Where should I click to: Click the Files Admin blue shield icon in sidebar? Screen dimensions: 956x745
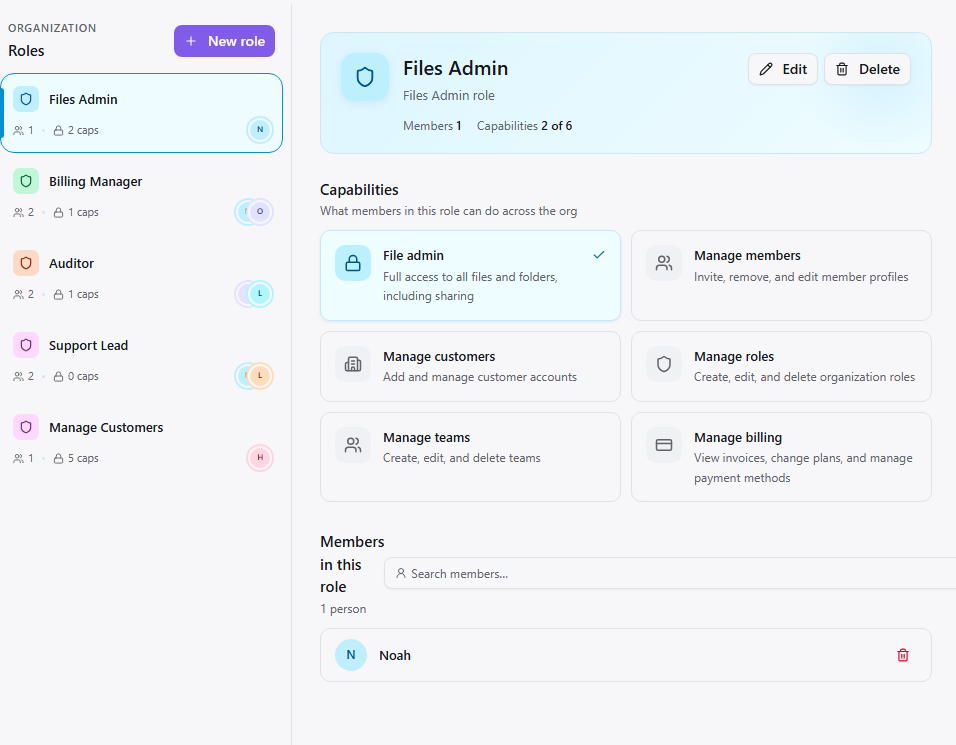click(x=26, y=99)
